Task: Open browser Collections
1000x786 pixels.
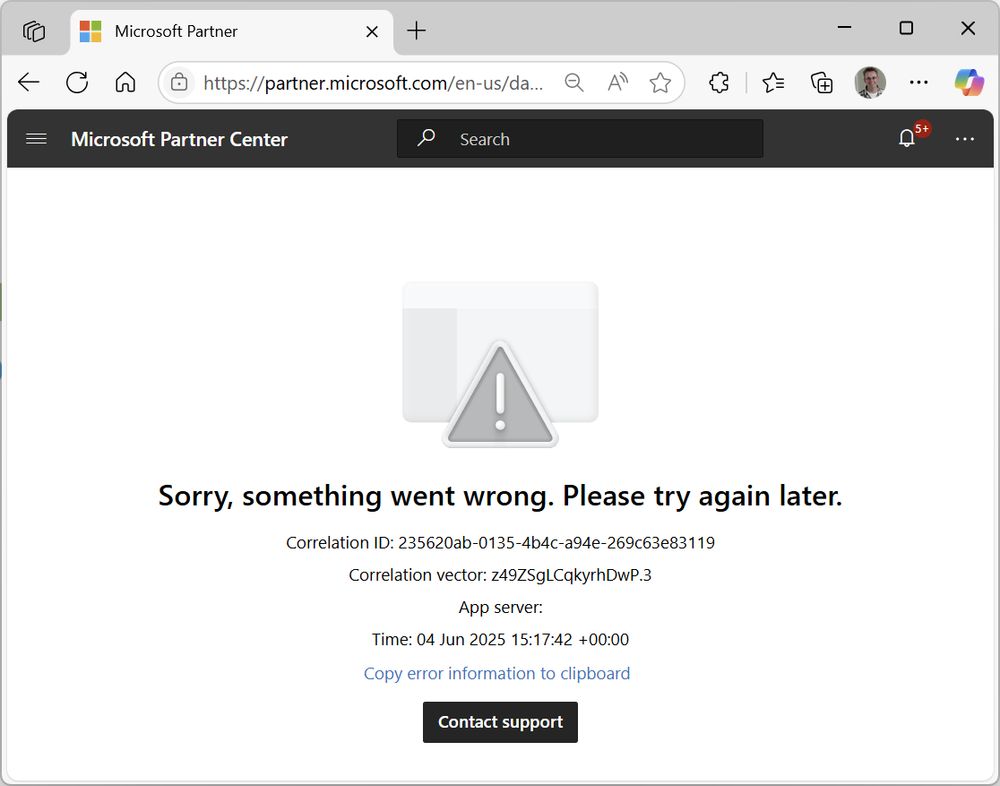Action: [x=821, y=82]
